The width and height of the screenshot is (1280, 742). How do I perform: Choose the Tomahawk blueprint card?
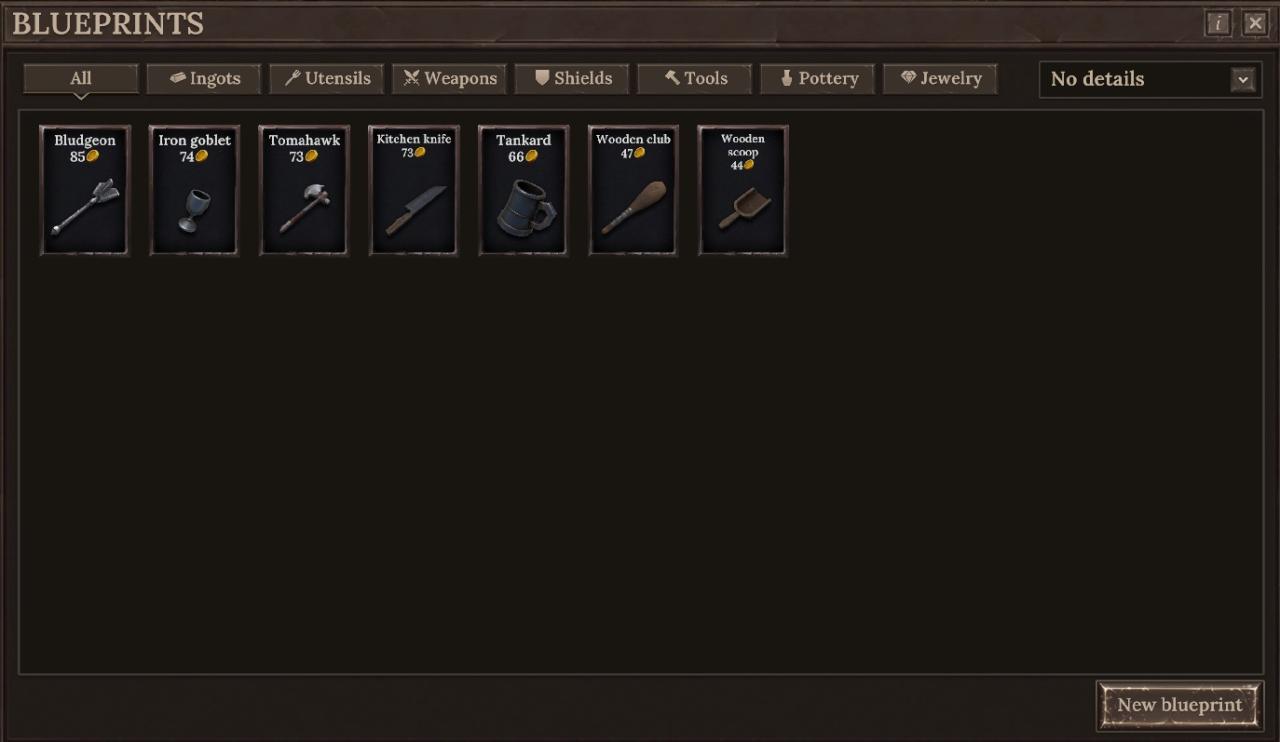[x=304, y=190]
